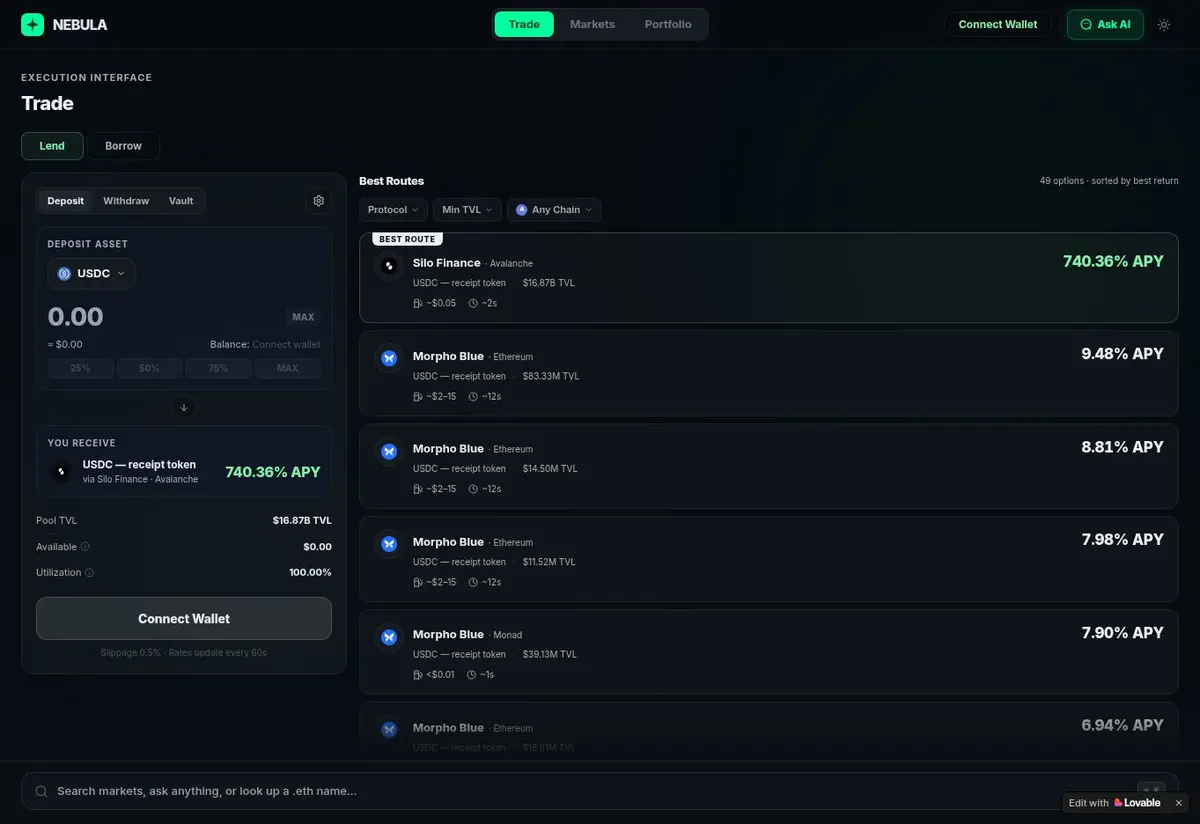1200x824 pixels.
Task: Click the info icon next to Available
Action: coord(85,547)
